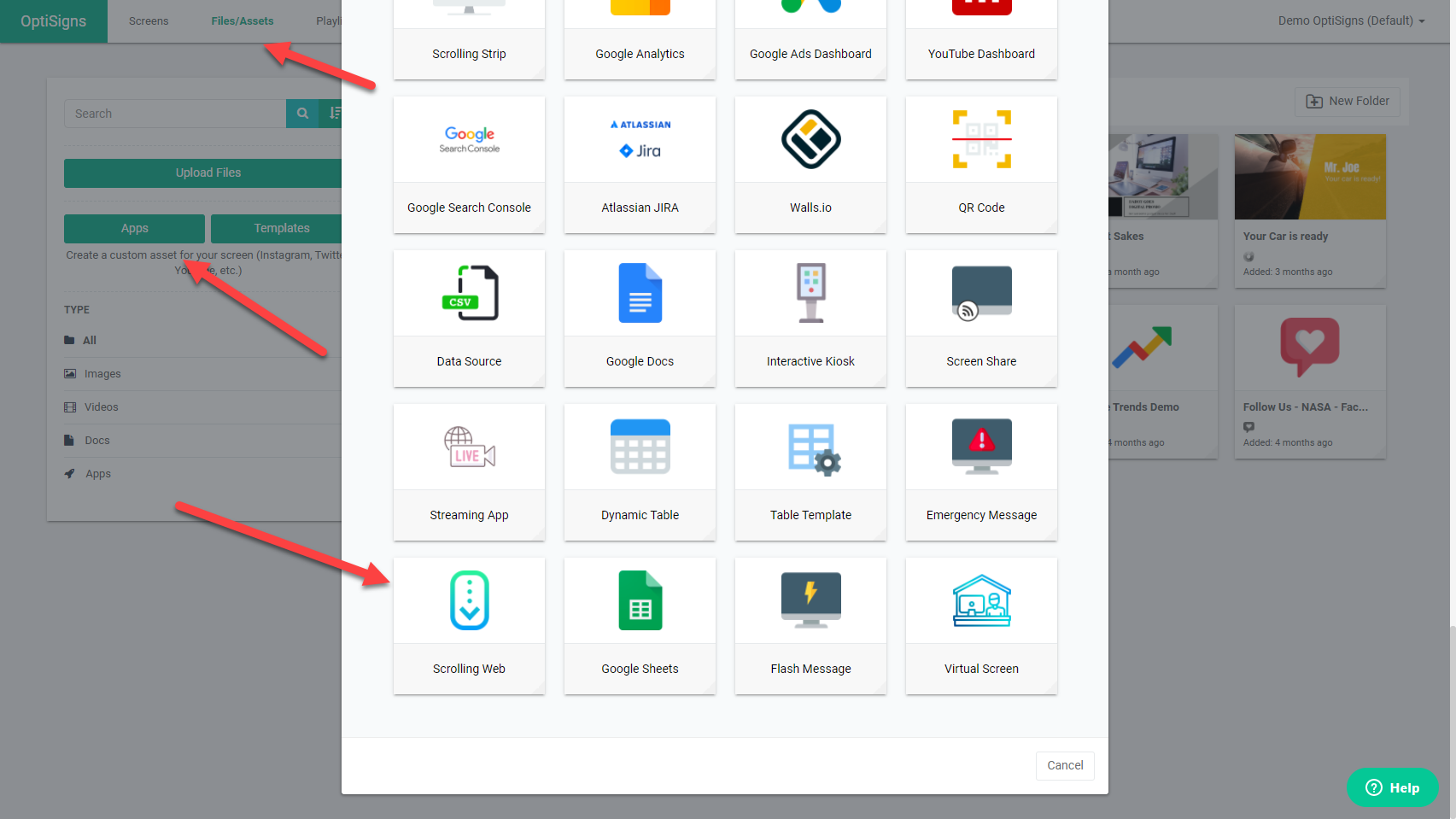This screenshot has height=819, width=1456.
Task: Open the Atlassian JIRA integration
Action: (640, 166)
